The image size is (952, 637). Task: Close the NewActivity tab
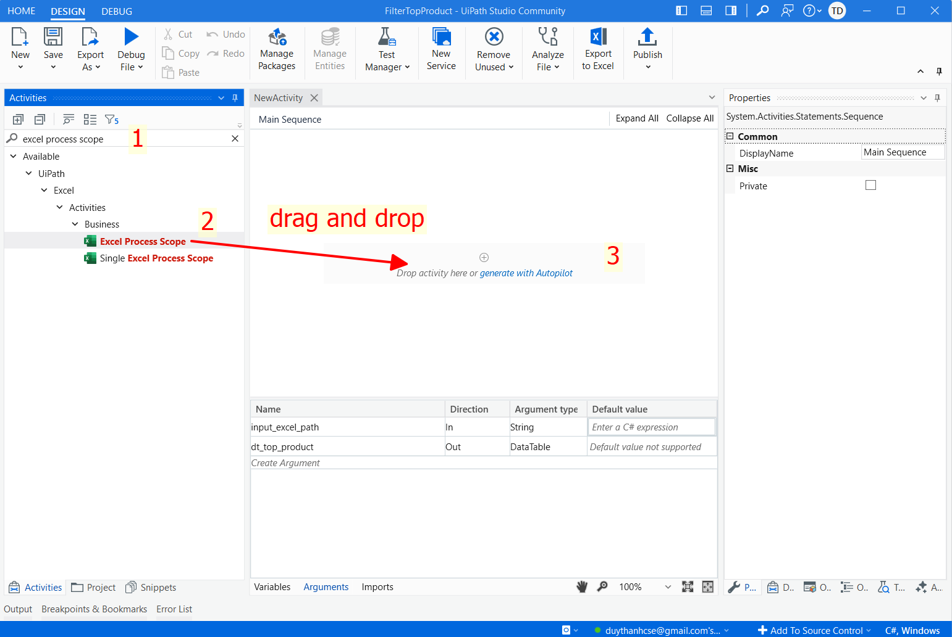(314, 98)
